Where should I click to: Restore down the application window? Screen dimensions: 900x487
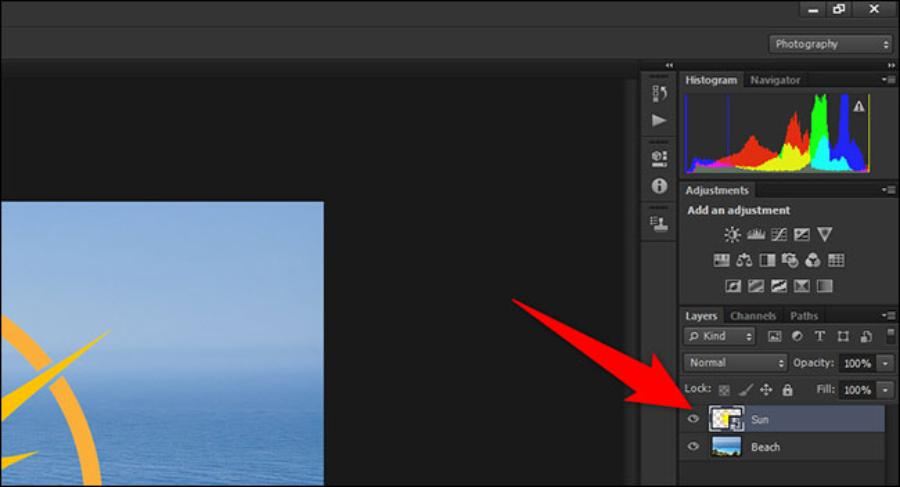(839, 9)
